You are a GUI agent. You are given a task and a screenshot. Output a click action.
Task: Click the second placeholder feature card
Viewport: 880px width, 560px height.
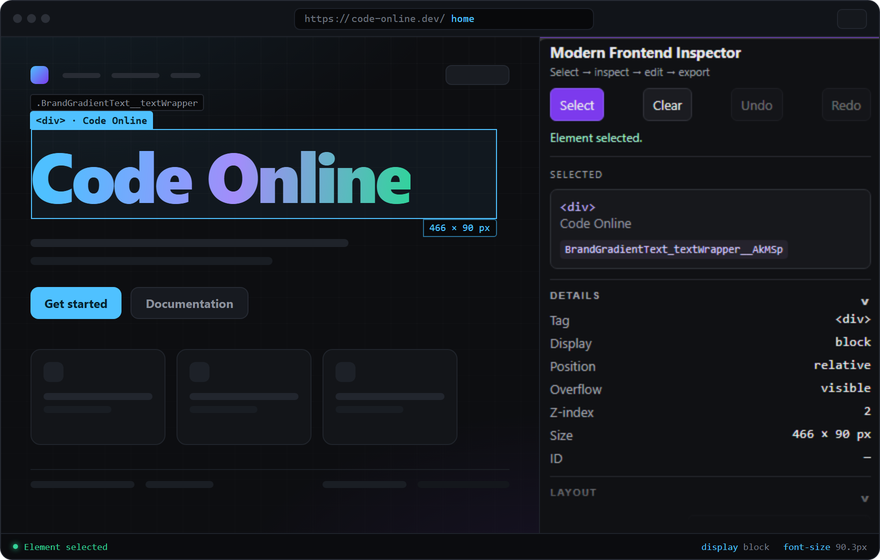tap(244, 397)
